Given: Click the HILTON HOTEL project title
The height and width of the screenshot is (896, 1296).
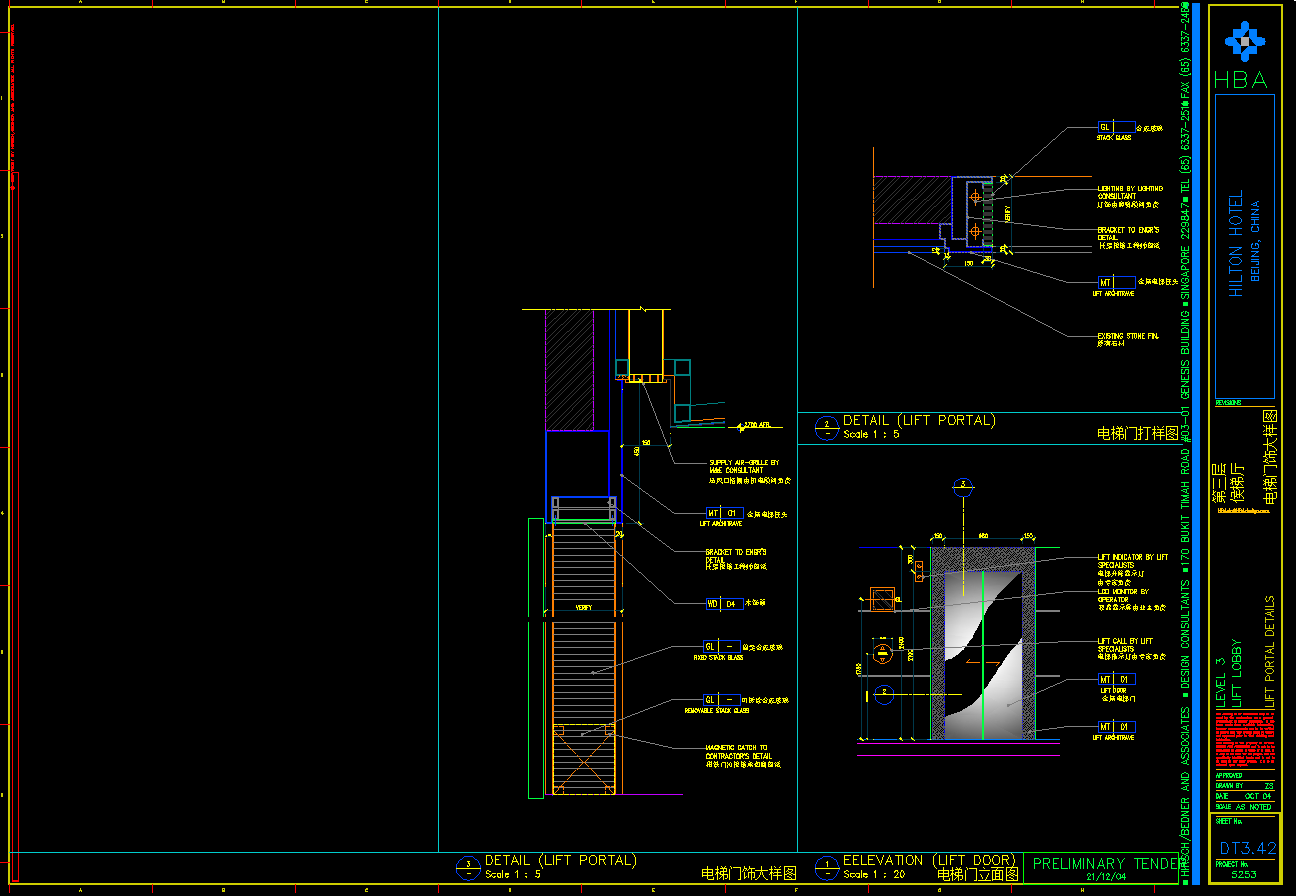Looking at the screenshot, I should coord(1236,244).
